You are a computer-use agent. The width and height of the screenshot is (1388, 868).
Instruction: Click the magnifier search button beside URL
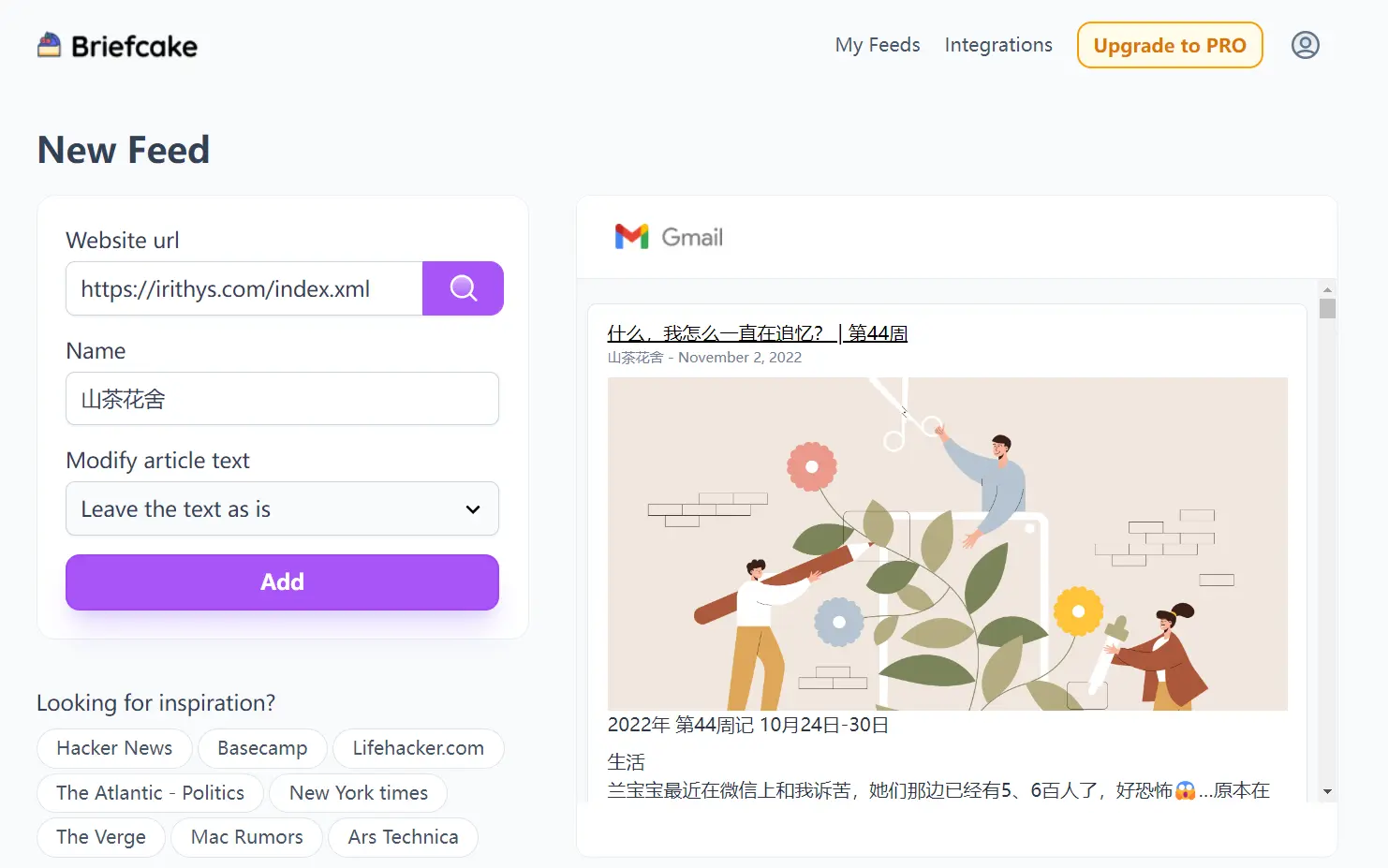click(463, 288)
